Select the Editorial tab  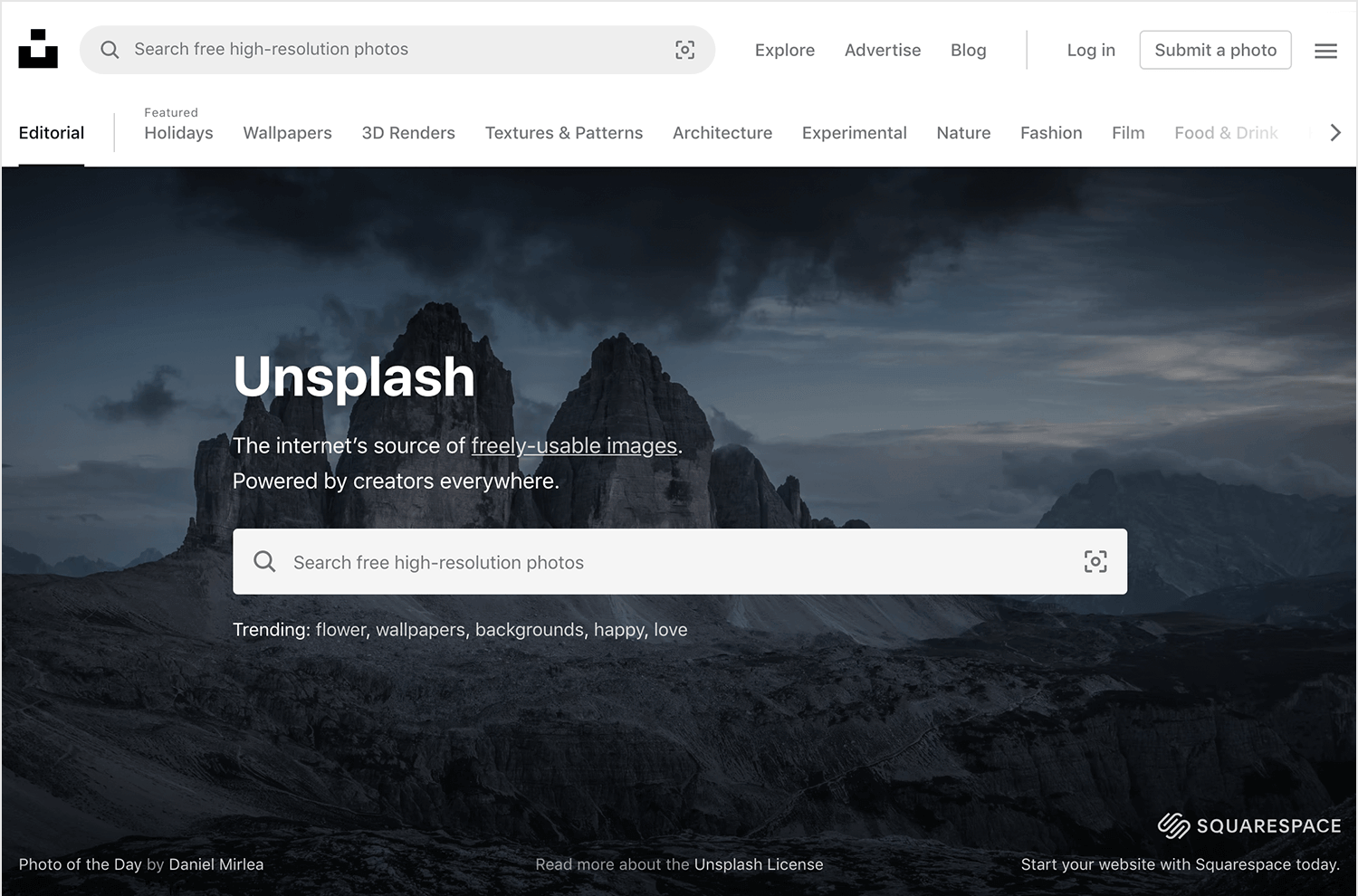(x=52, y=133)
